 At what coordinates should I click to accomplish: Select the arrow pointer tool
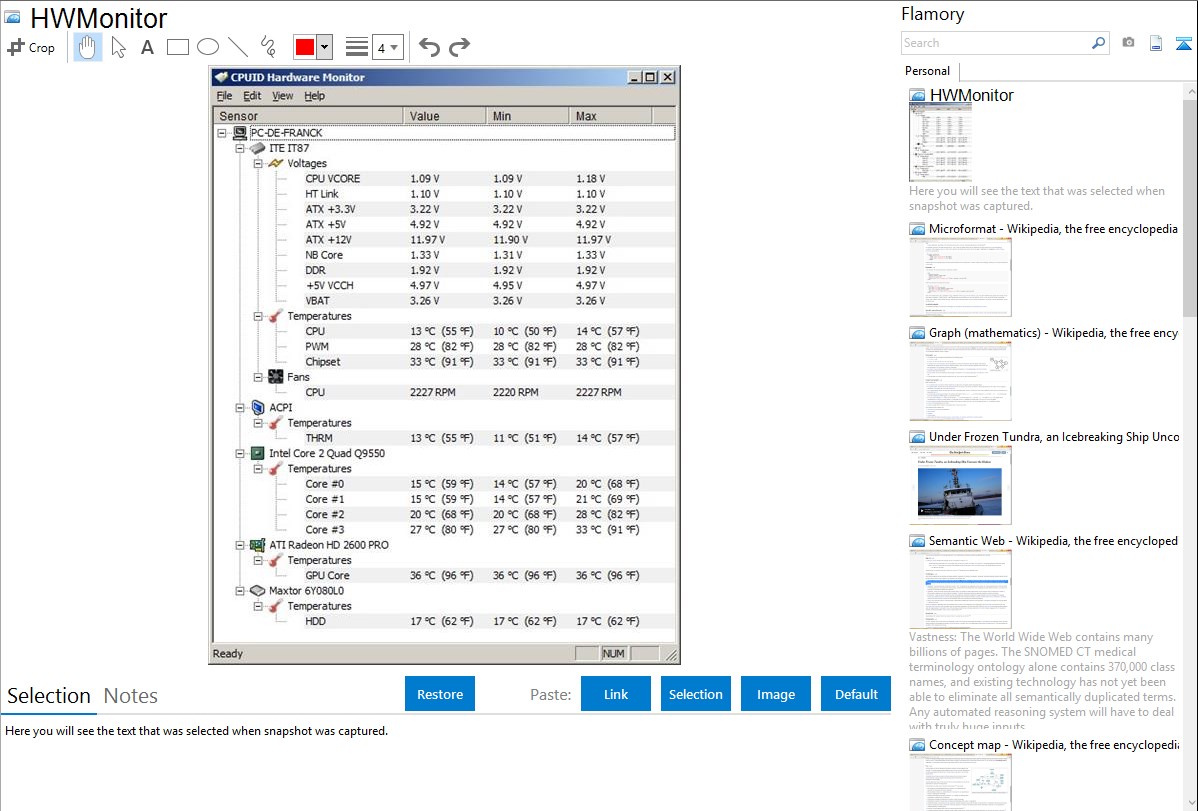click(x=118, y=47)
